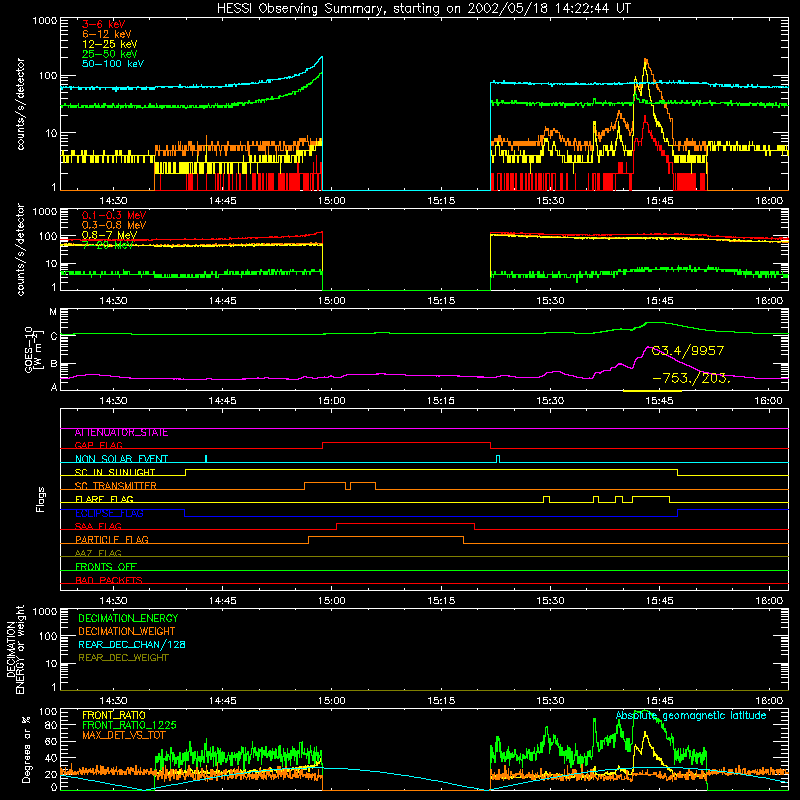Click the MAX_DET_VS_TOT legend entry

pyautogui.click(x=124, y=735)
